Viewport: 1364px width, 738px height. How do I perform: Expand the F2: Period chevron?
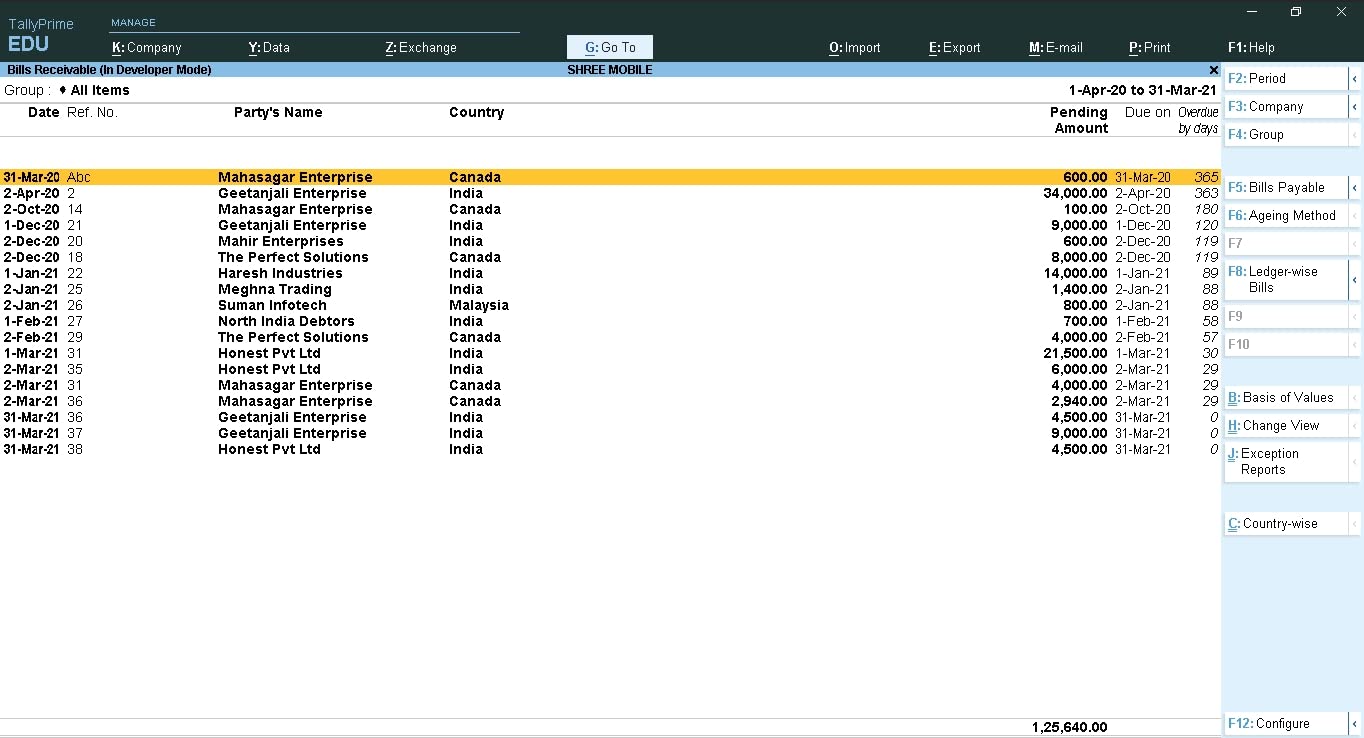1356,78
